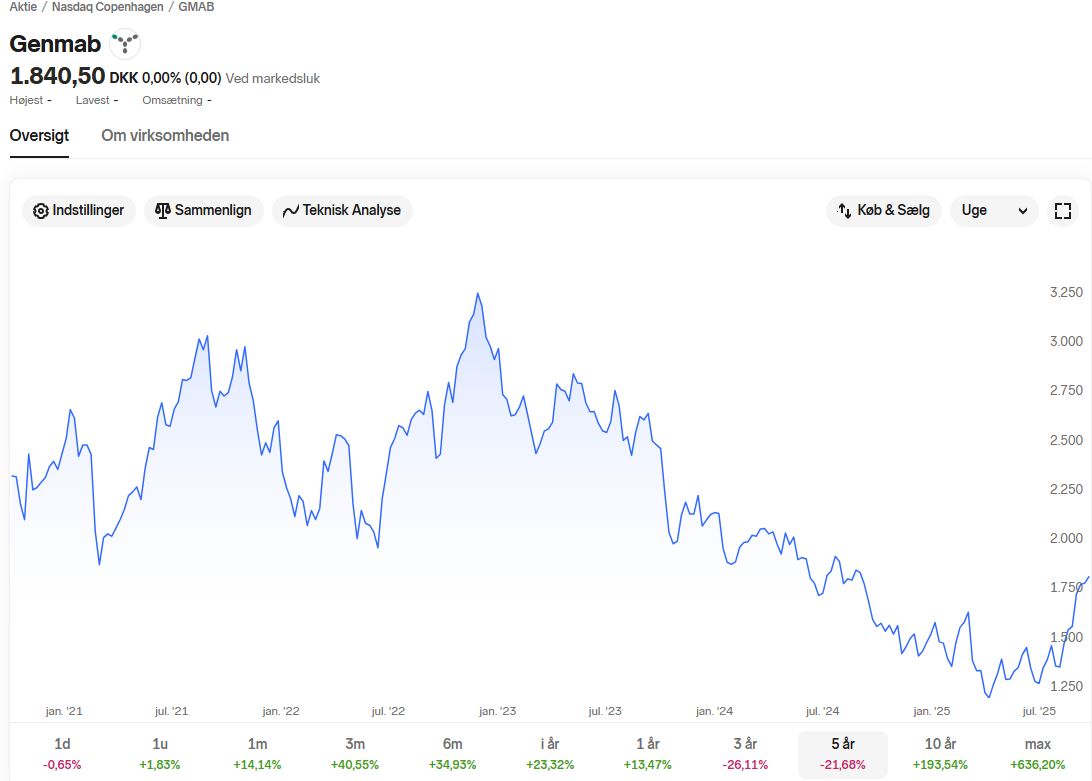
Task: Select the i år time range
Action: coord(549,754)
